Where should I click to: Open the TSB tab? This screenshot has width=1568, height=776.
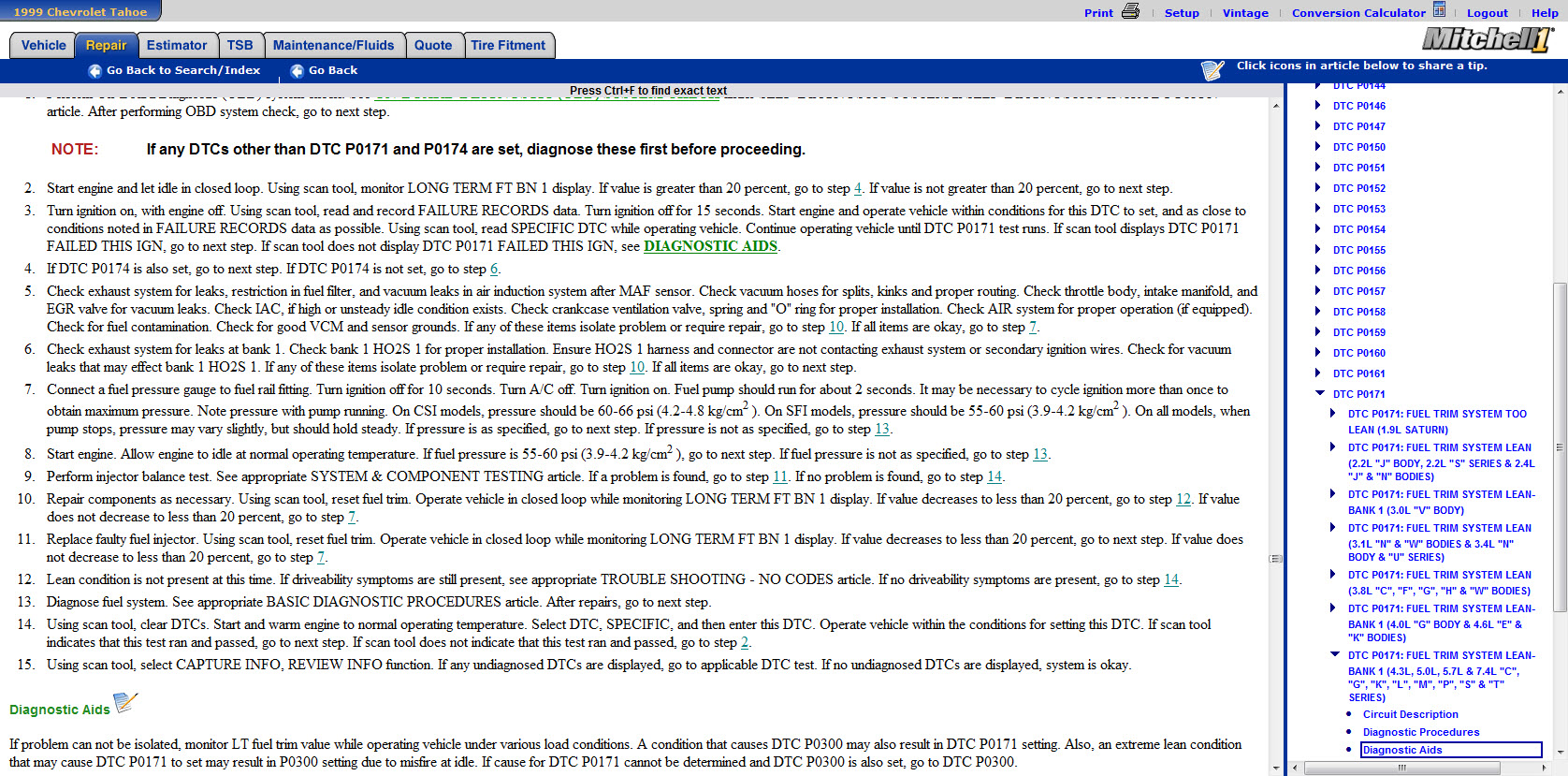point(240,45)
